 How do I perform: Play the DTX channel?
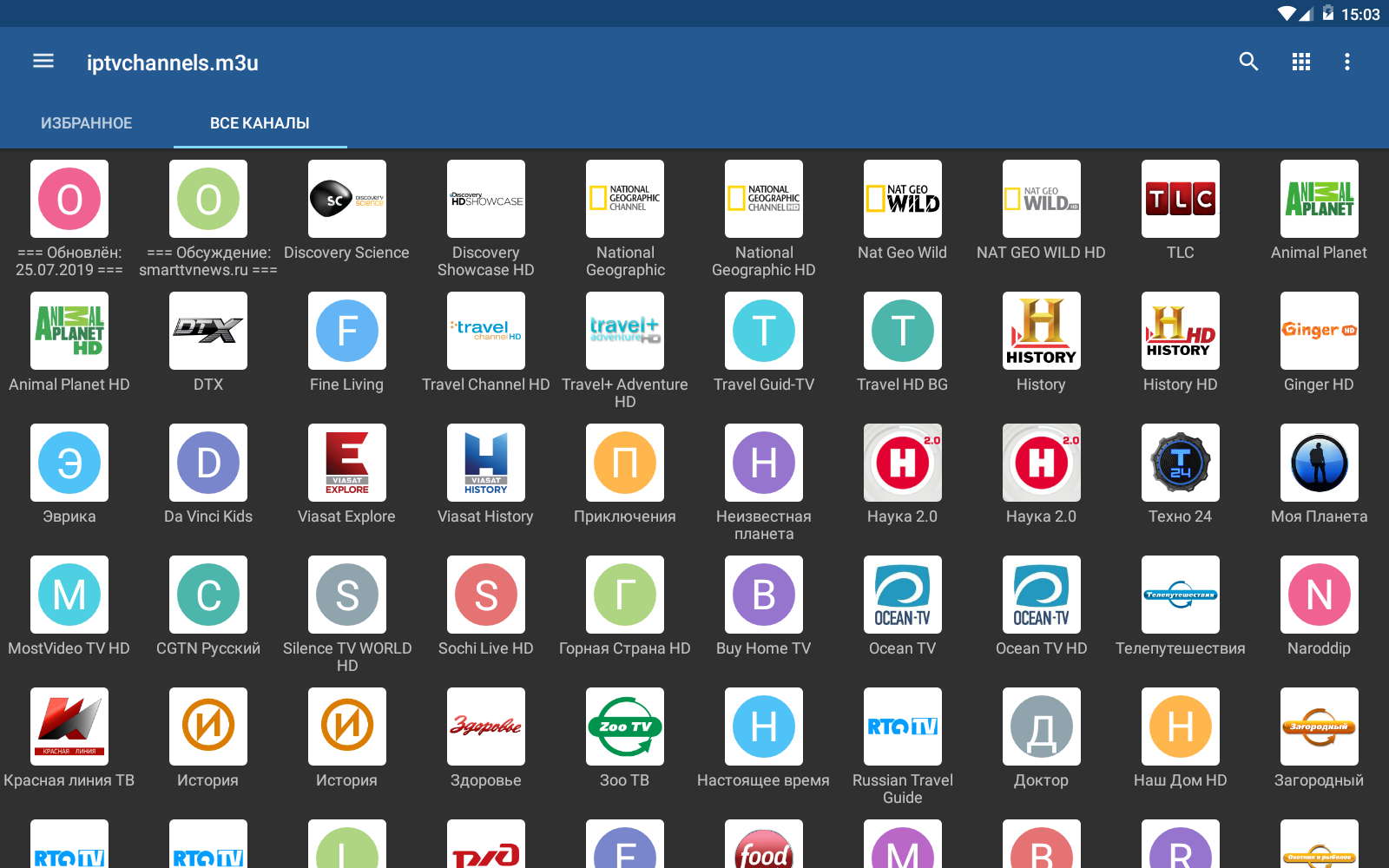tap(208, 331)
